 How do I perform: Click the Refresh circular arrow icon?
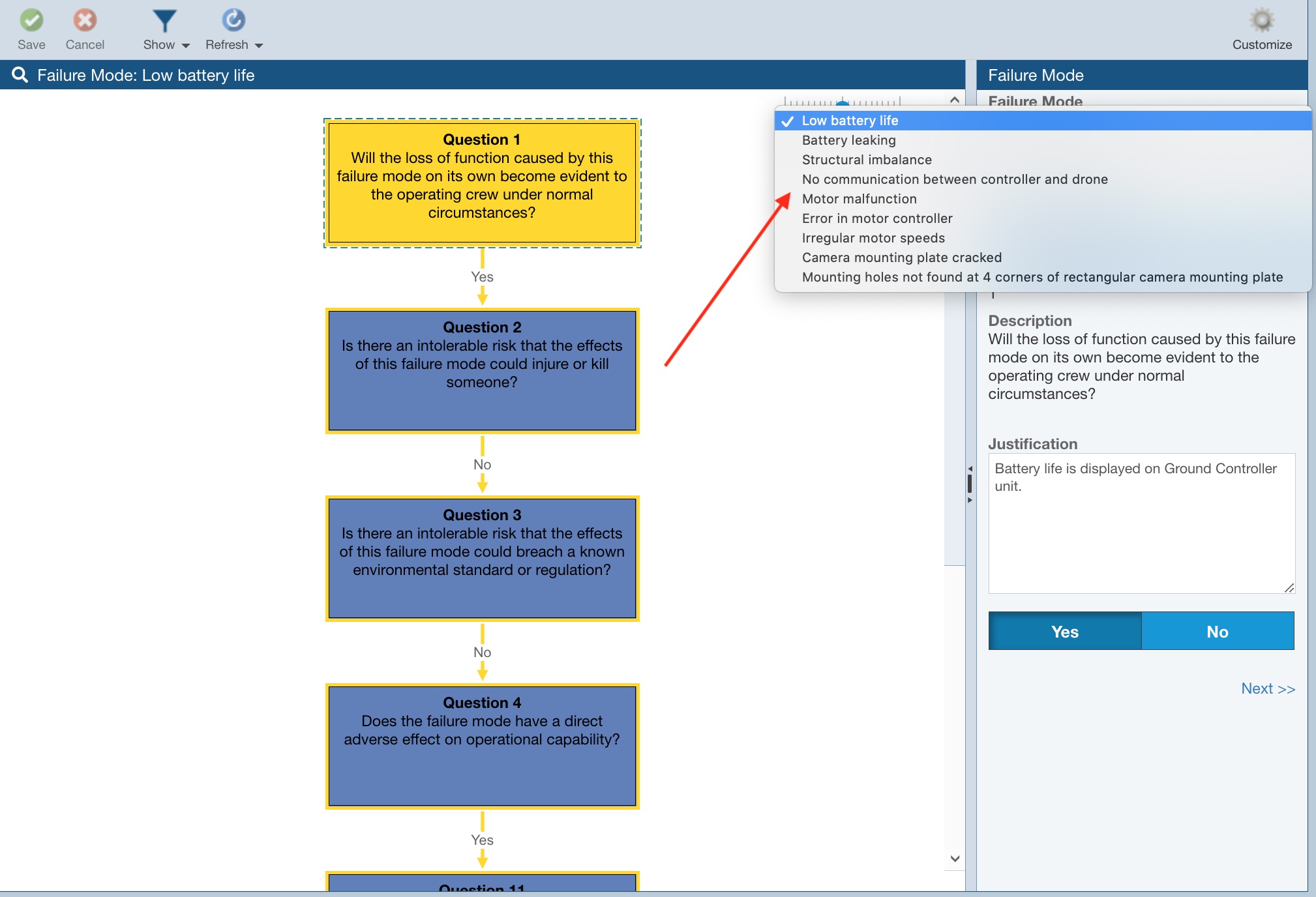233,20
